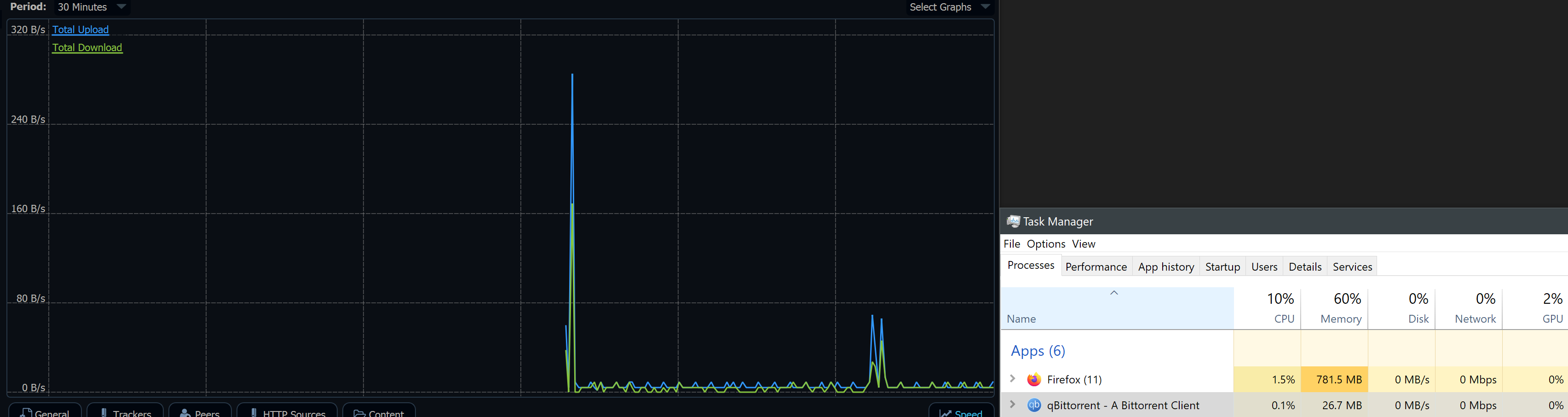This screenshot has height=417, width=1568.
Task: Open the Period dropdown showing 30 Minutes
Action: pos(91,7)
